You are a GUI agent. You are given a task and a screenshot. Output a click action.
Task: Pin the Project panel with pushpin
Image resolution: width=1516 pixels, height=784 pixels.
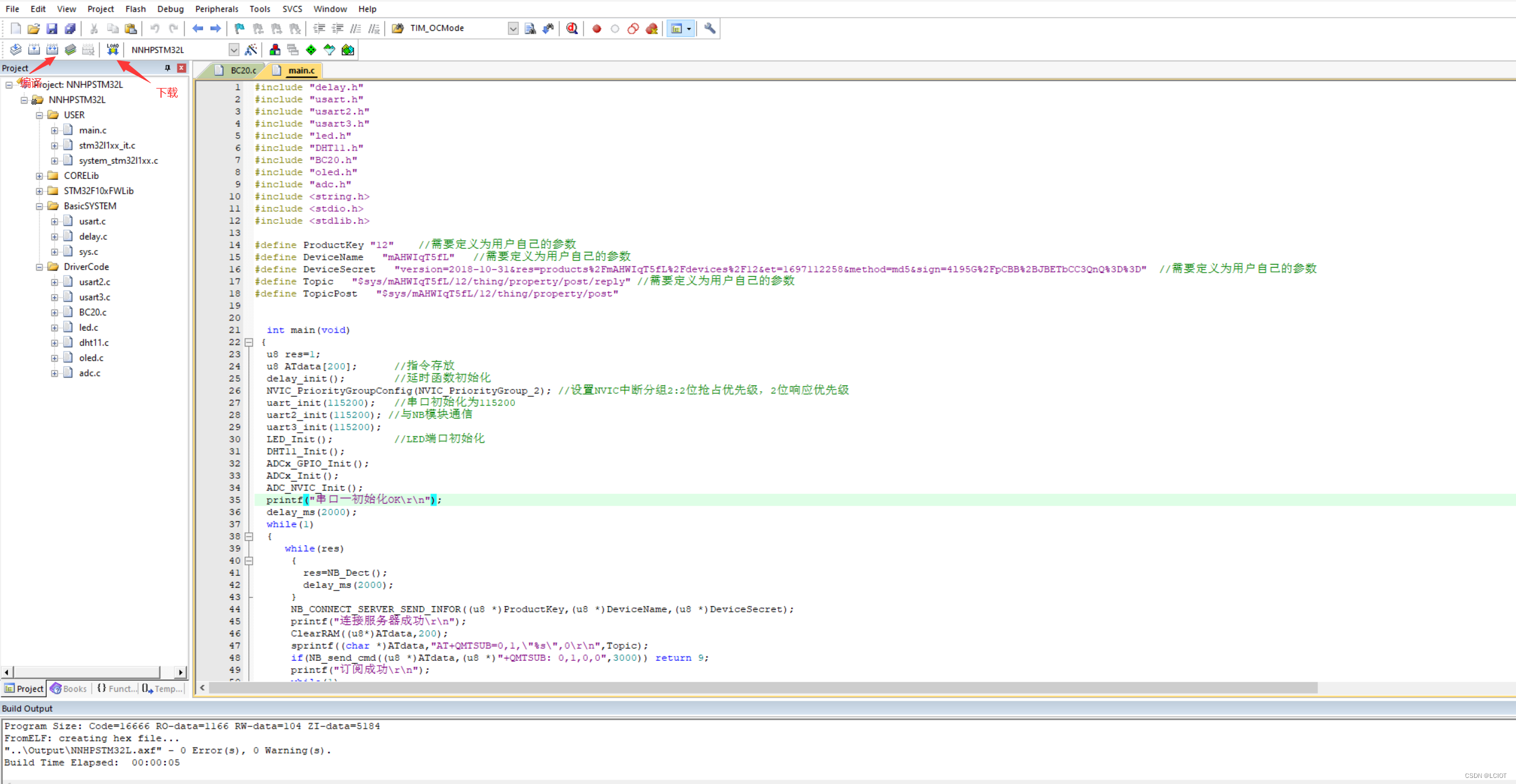168,68
